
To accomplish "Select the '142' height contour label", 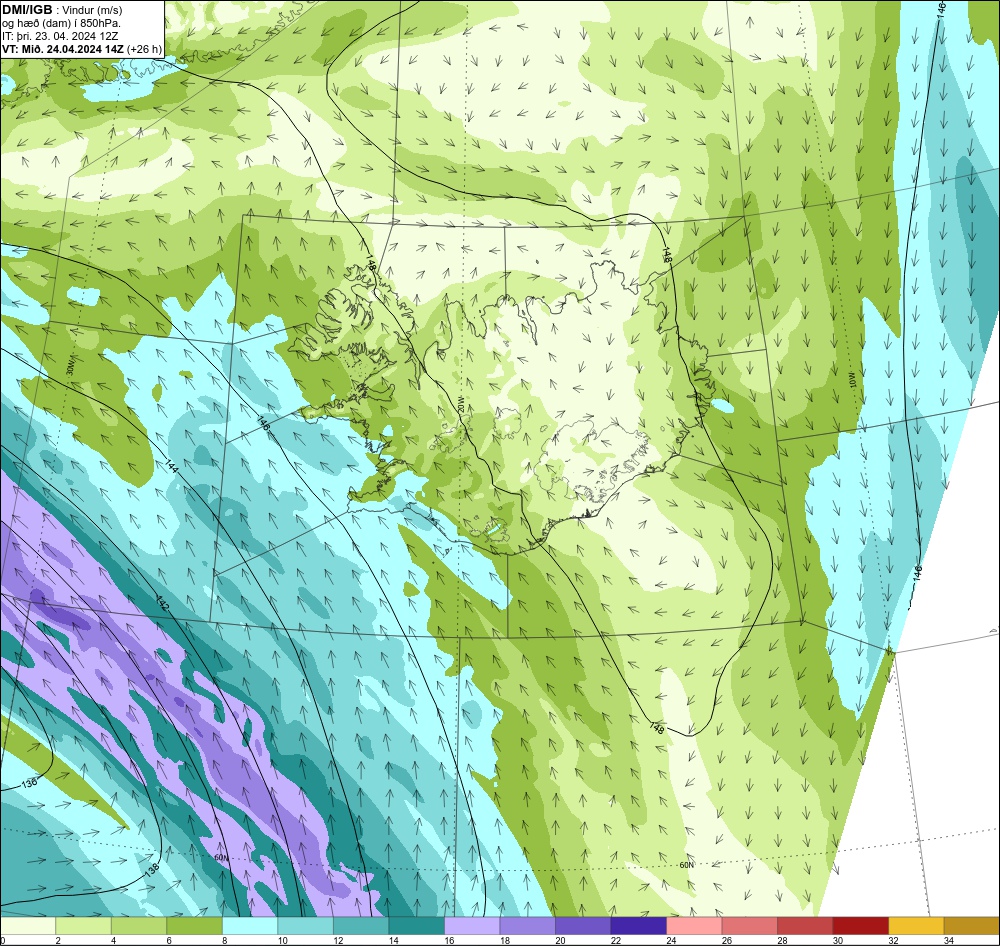I will pyautogui.click(x=163, y=603).
